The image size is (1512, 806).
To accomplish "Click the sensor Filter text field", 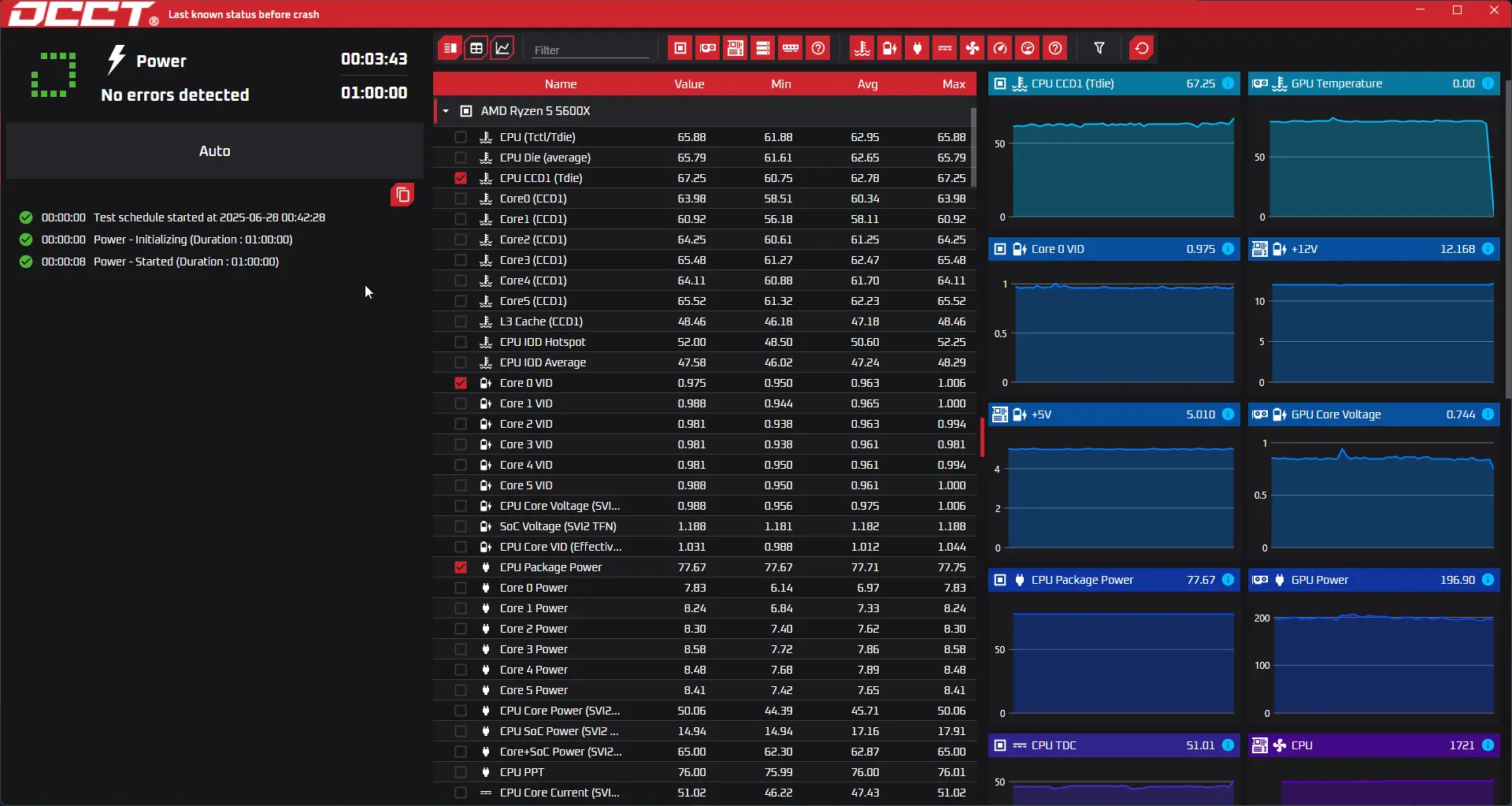I will click(x=591, y=50).
